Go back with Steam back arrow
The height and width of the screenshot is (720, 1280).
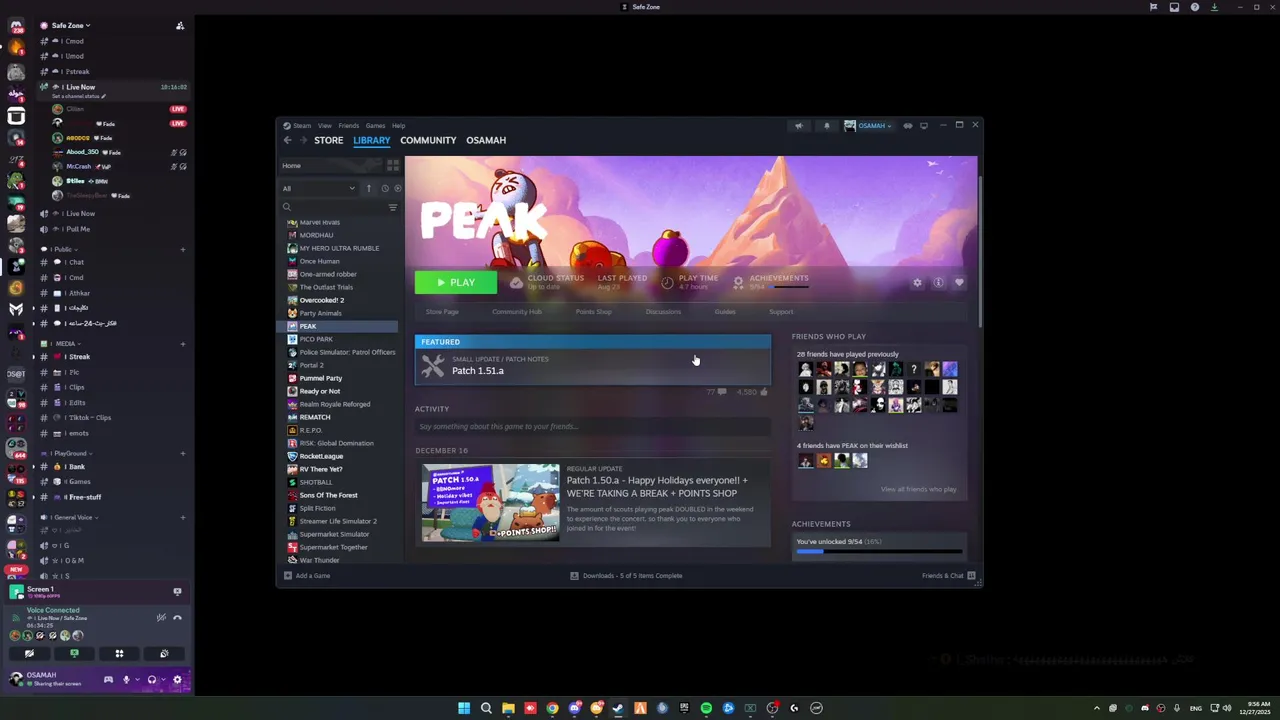click(x=288, y=140)
